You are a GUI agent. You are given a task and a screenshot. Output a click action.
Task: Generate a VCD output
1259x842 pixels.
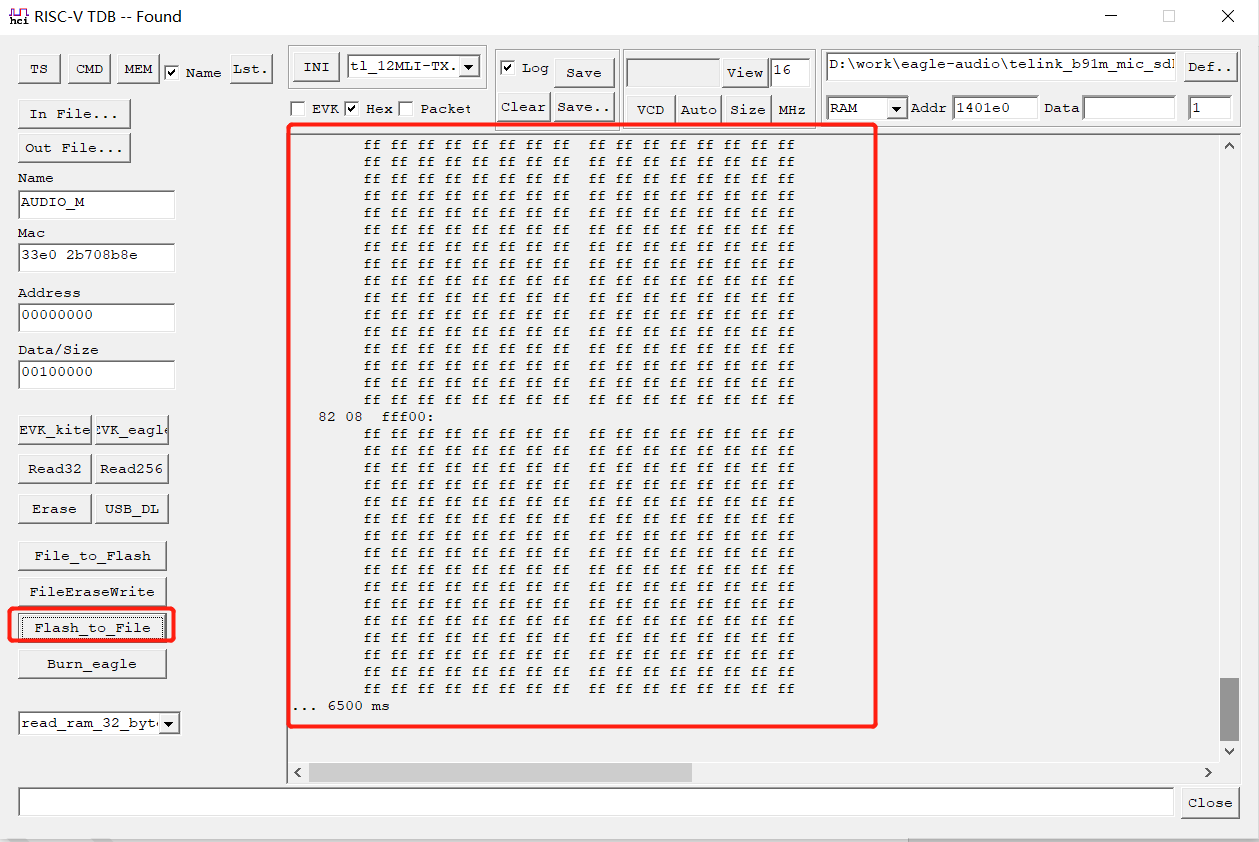(x=650, y=109)
